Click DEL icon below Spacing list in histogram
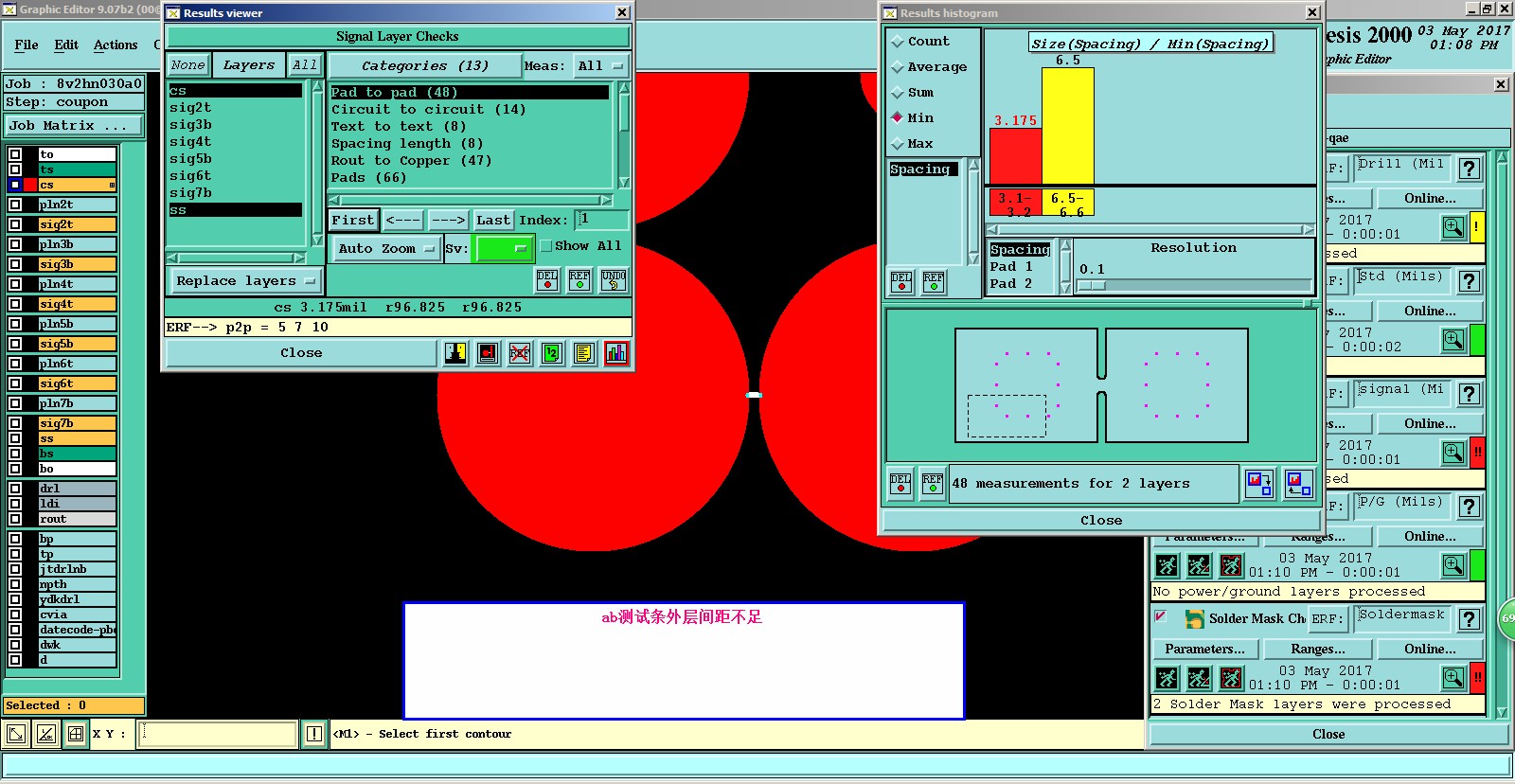 pos(901,282)
